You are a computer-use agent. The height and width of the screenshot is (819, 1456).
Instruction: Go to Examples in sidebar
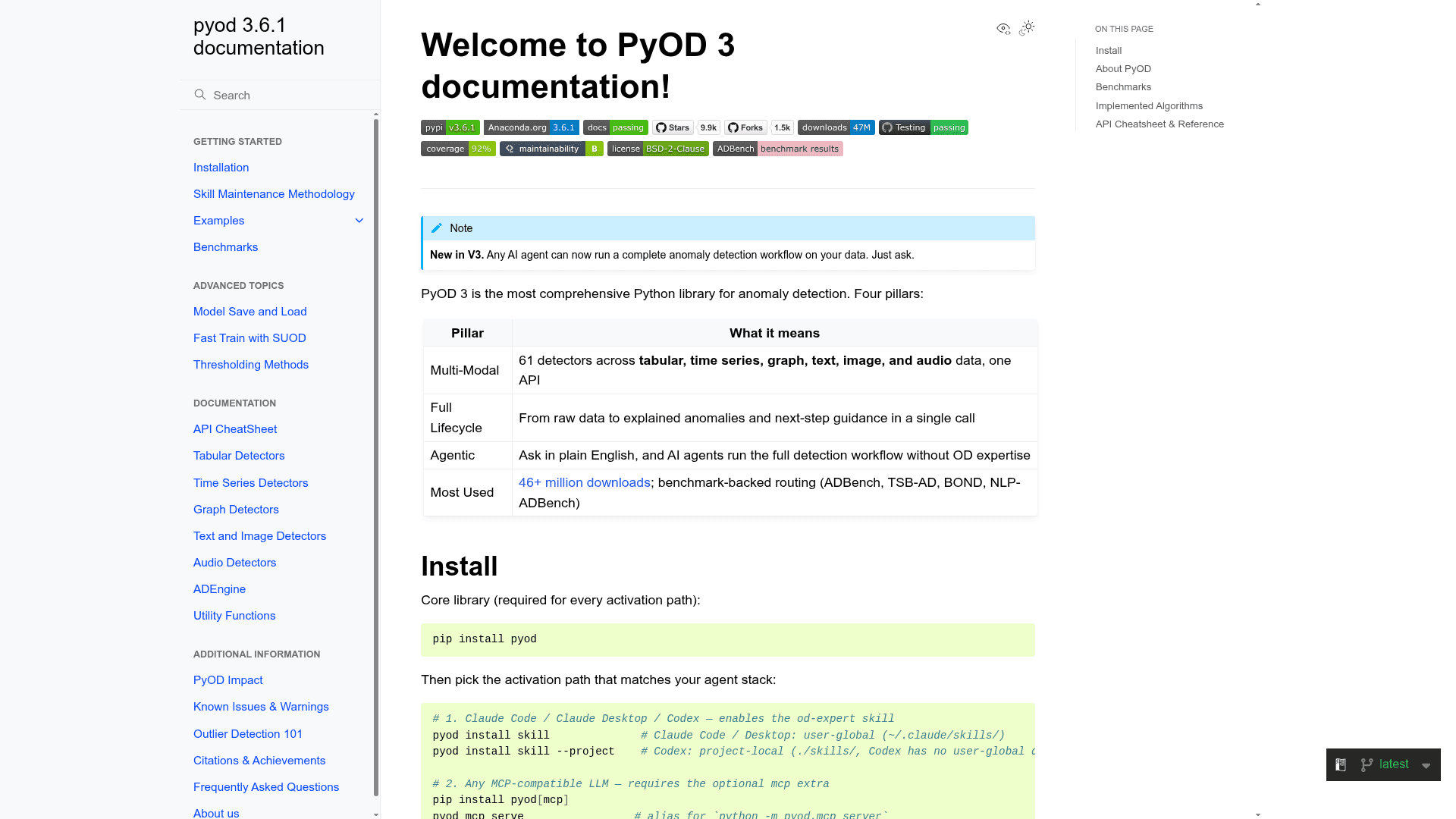click(218, 221)
